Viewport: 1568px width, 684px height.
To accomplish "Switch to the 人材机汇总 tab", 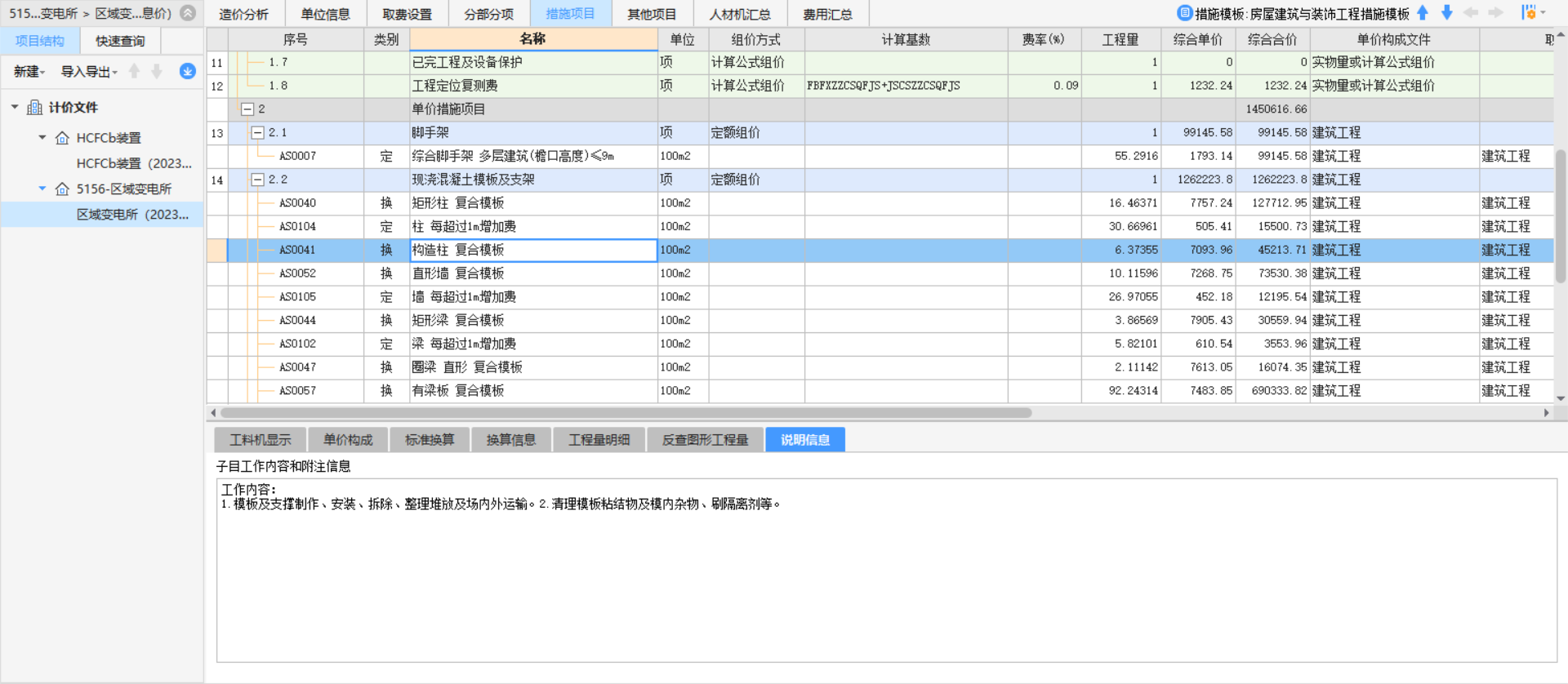I will point(740,14).
